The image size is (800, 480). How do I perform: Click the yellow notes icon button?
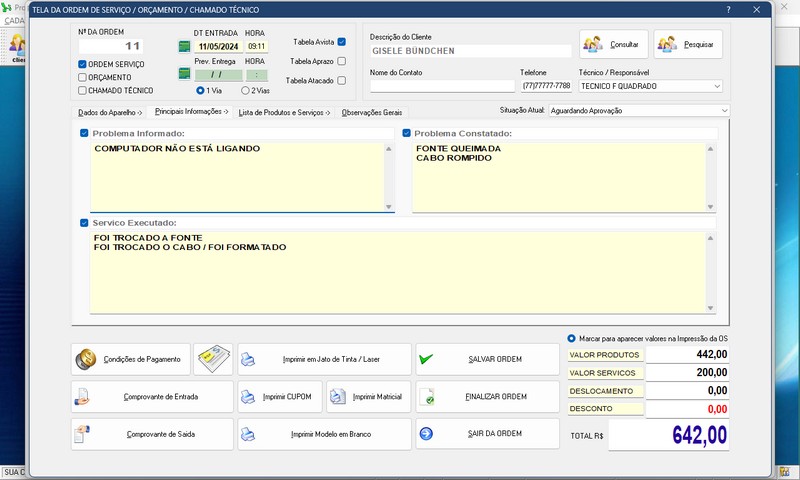point(213,359)
